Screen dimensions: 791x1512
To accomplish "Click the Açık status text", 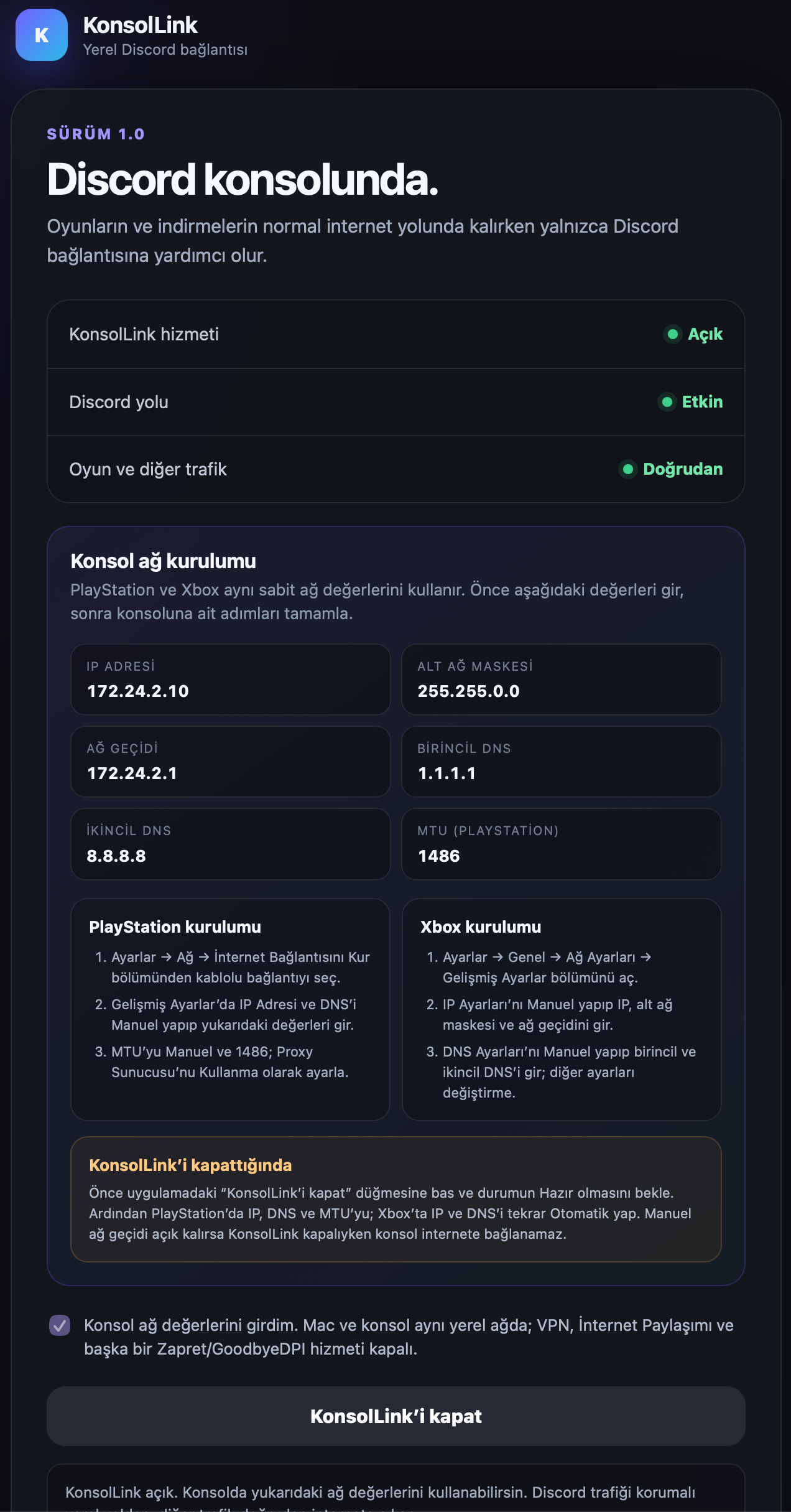I will pyautogui.click(x=705, y=334).
